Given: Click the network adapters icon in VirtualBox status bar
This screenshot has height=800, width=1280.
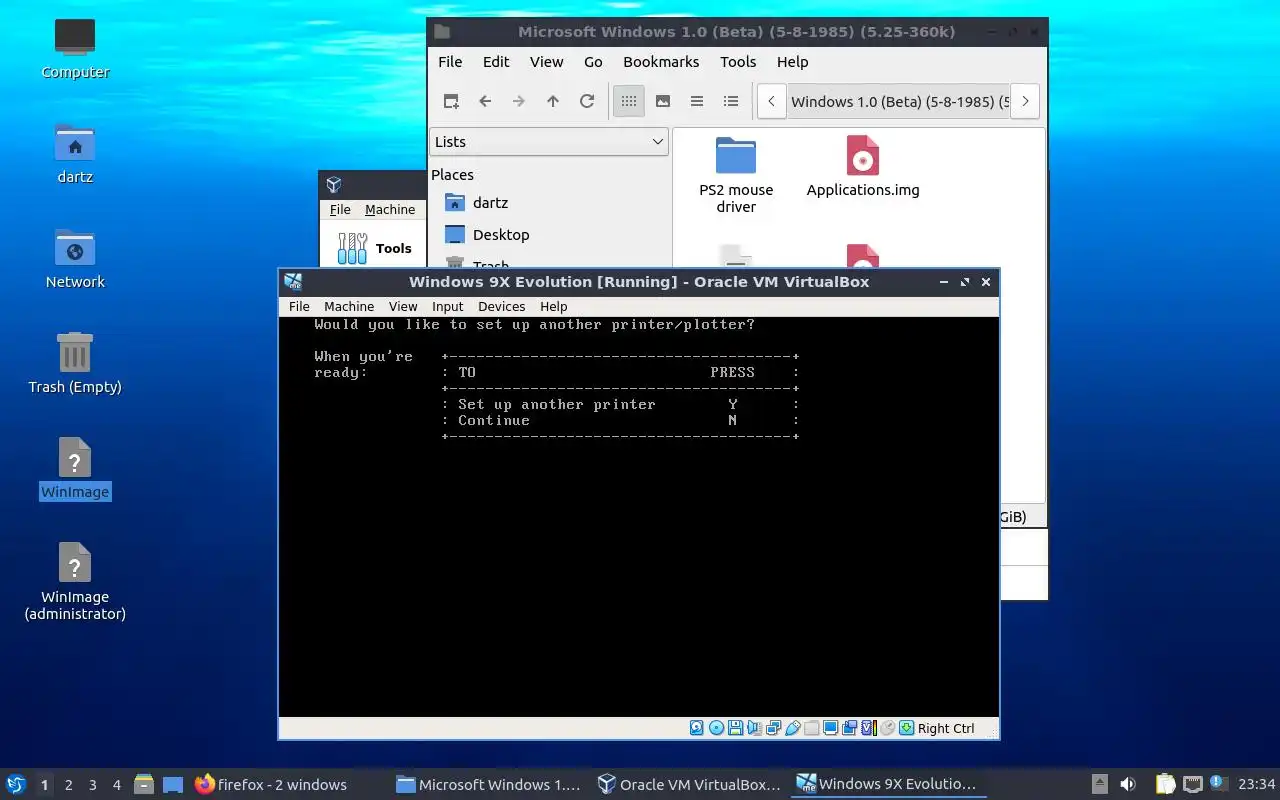Looking at the screenshot, I should point(773,728).
